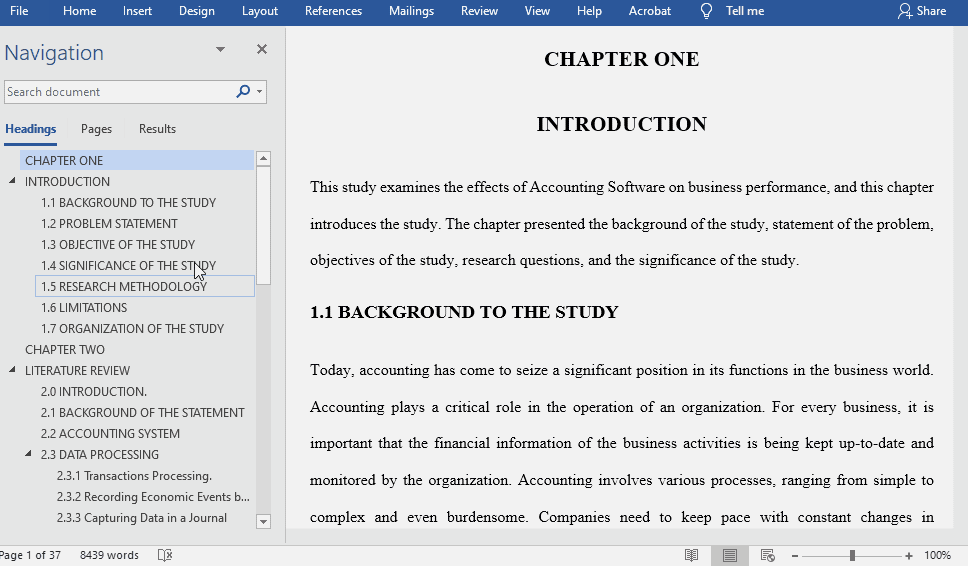Click the zoom in plus button

tap(909, 556)
